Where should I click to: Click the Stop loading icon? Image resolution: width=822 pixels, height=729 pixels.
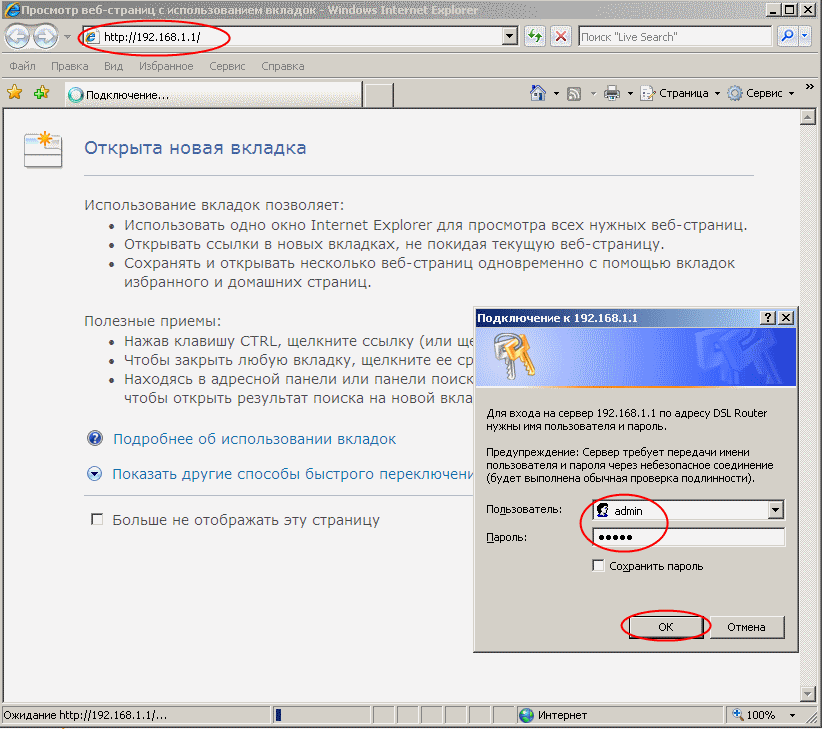tap(561, 37)
